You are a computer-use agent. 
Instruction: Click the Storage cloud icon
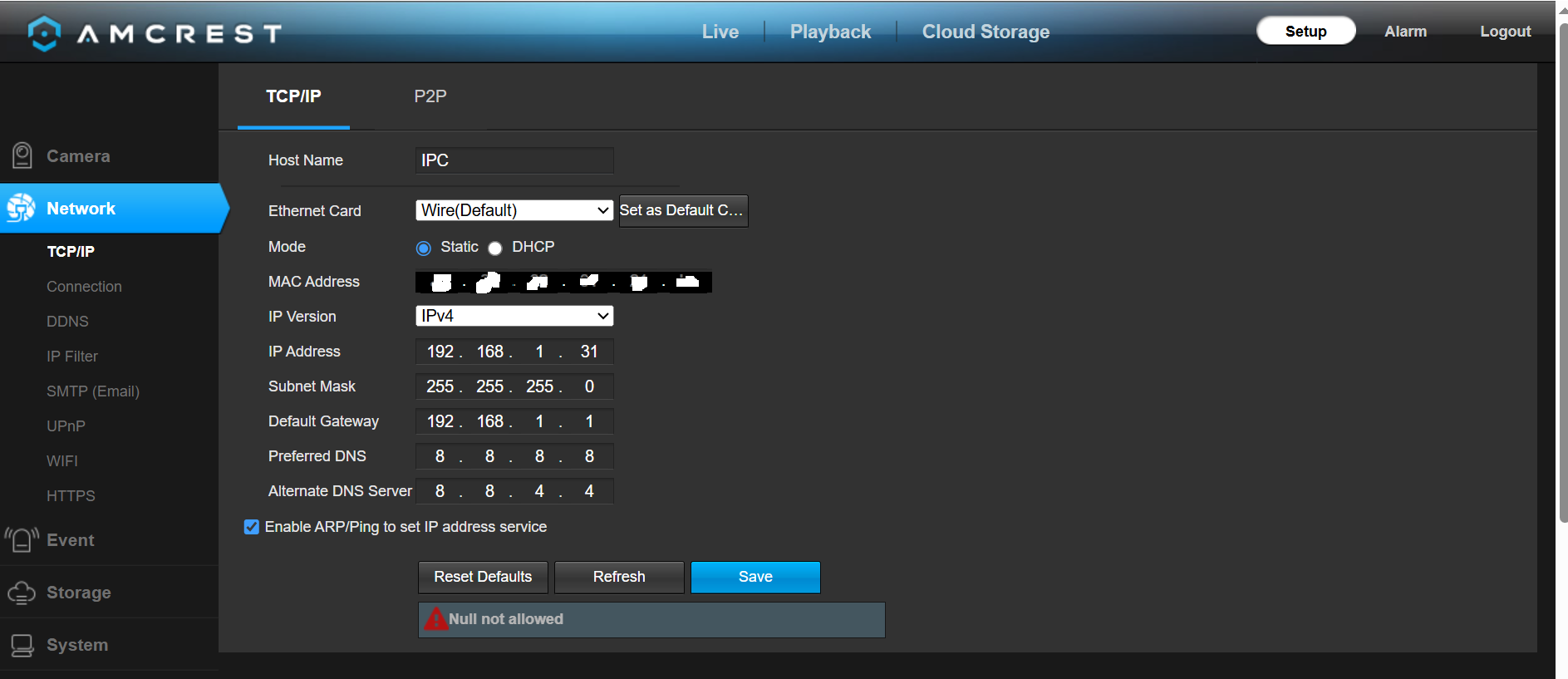click(22, 593)
